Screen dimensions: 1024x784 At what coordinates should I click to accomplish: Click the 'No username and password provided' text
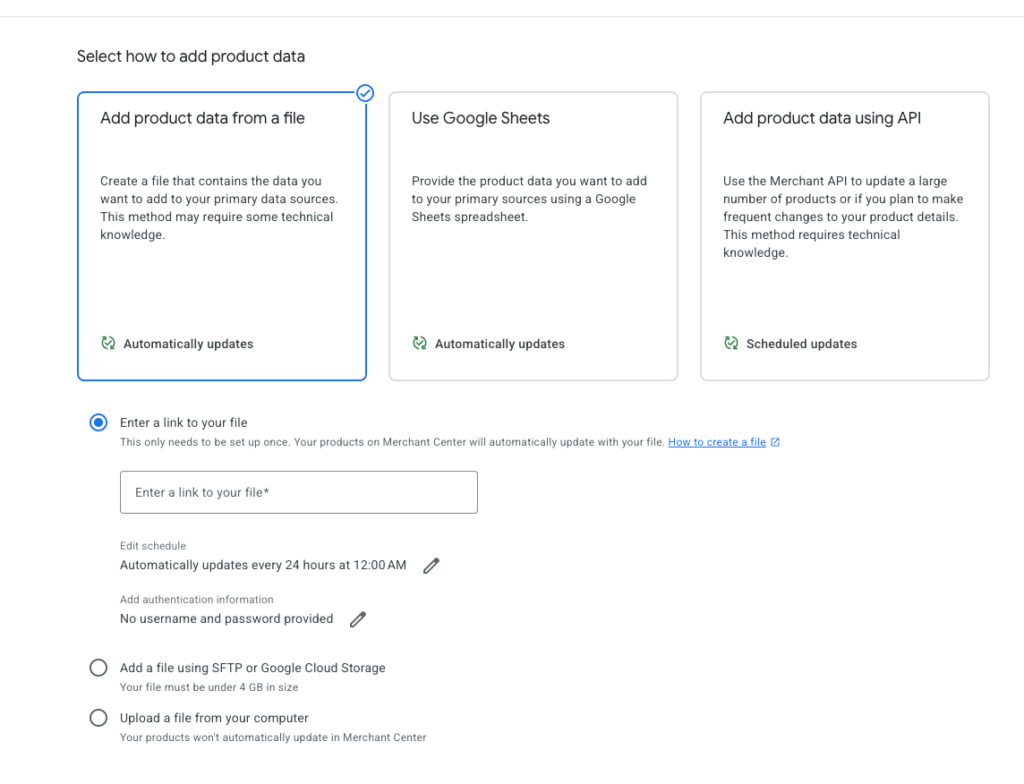pyautogui.click(x=226, y=619)
